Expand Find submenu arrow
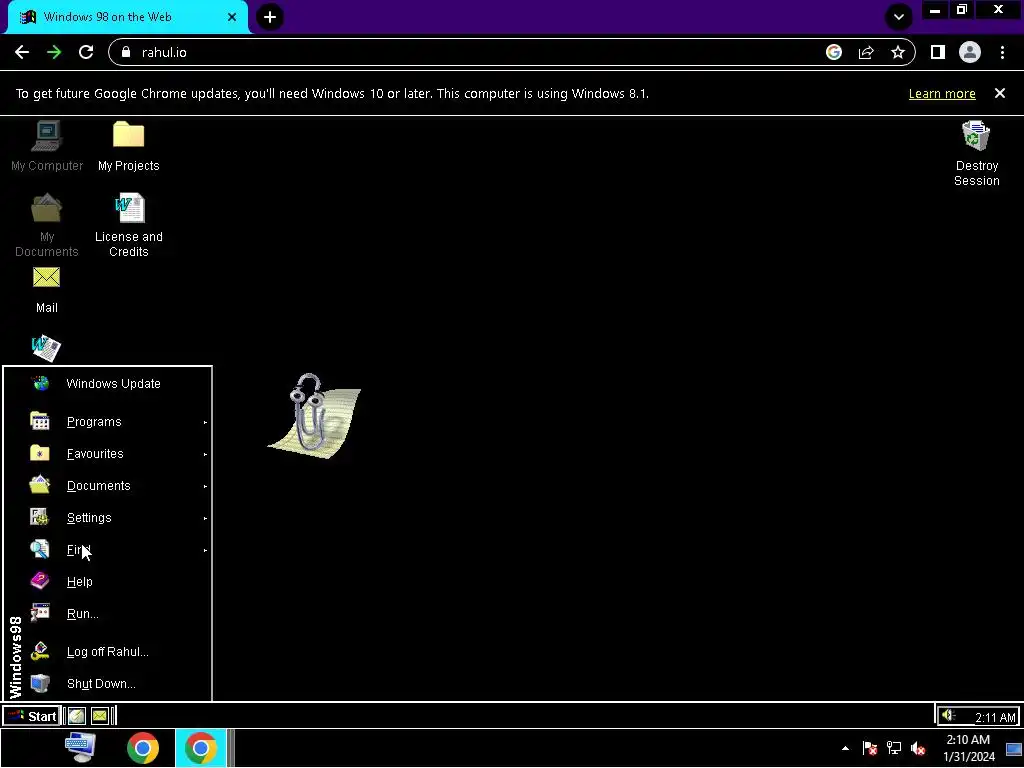Screen dimensions: 1024x768 click(x=205, y=551)
